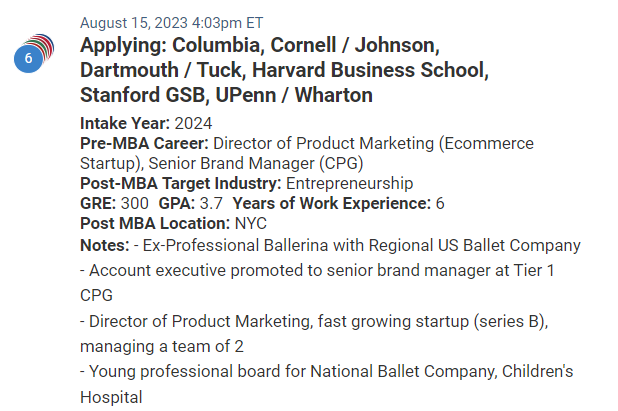
Task: Select the Entrepreneurship industry value
Action: pos(350,184)
